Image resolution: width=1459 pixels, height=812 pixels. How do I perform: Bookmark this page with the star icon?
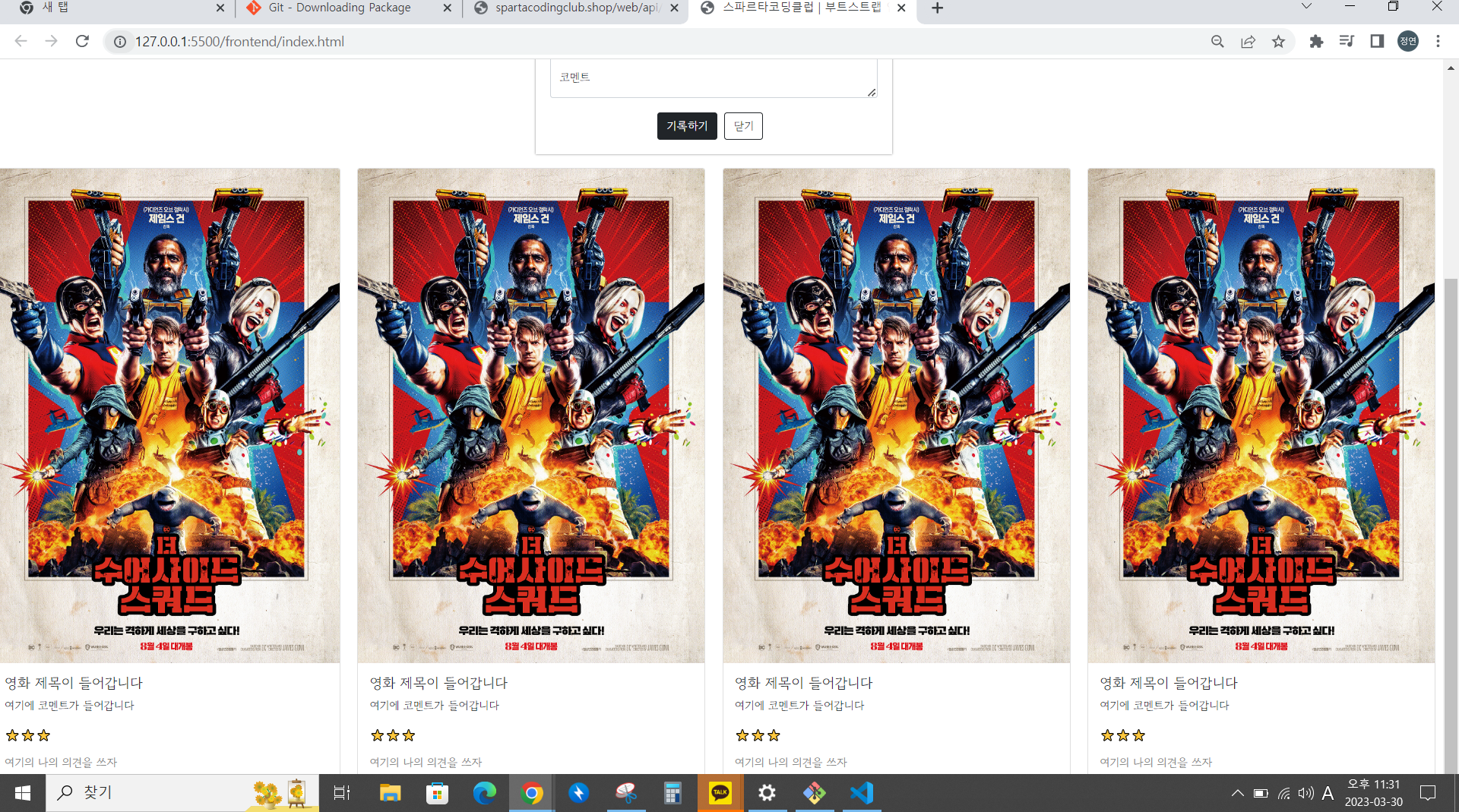coord(1279,42)
